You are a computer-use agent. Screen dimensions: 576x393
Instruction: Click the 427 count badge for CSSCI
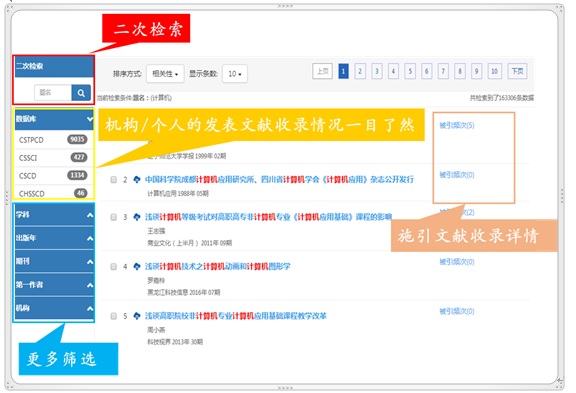point(79,157)
